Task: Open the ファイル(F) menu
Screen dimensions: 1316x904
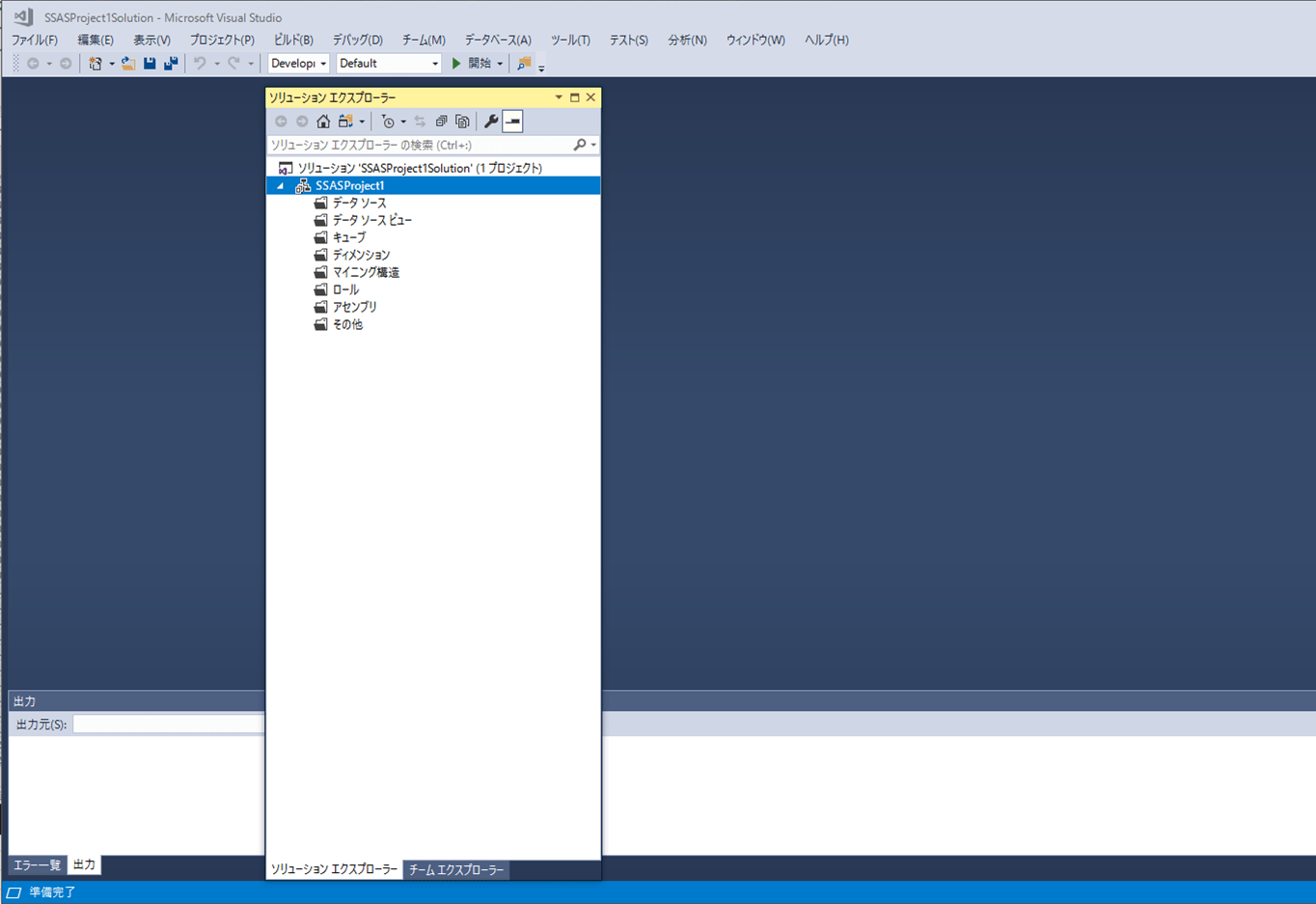Action: [x=35, y=40]
